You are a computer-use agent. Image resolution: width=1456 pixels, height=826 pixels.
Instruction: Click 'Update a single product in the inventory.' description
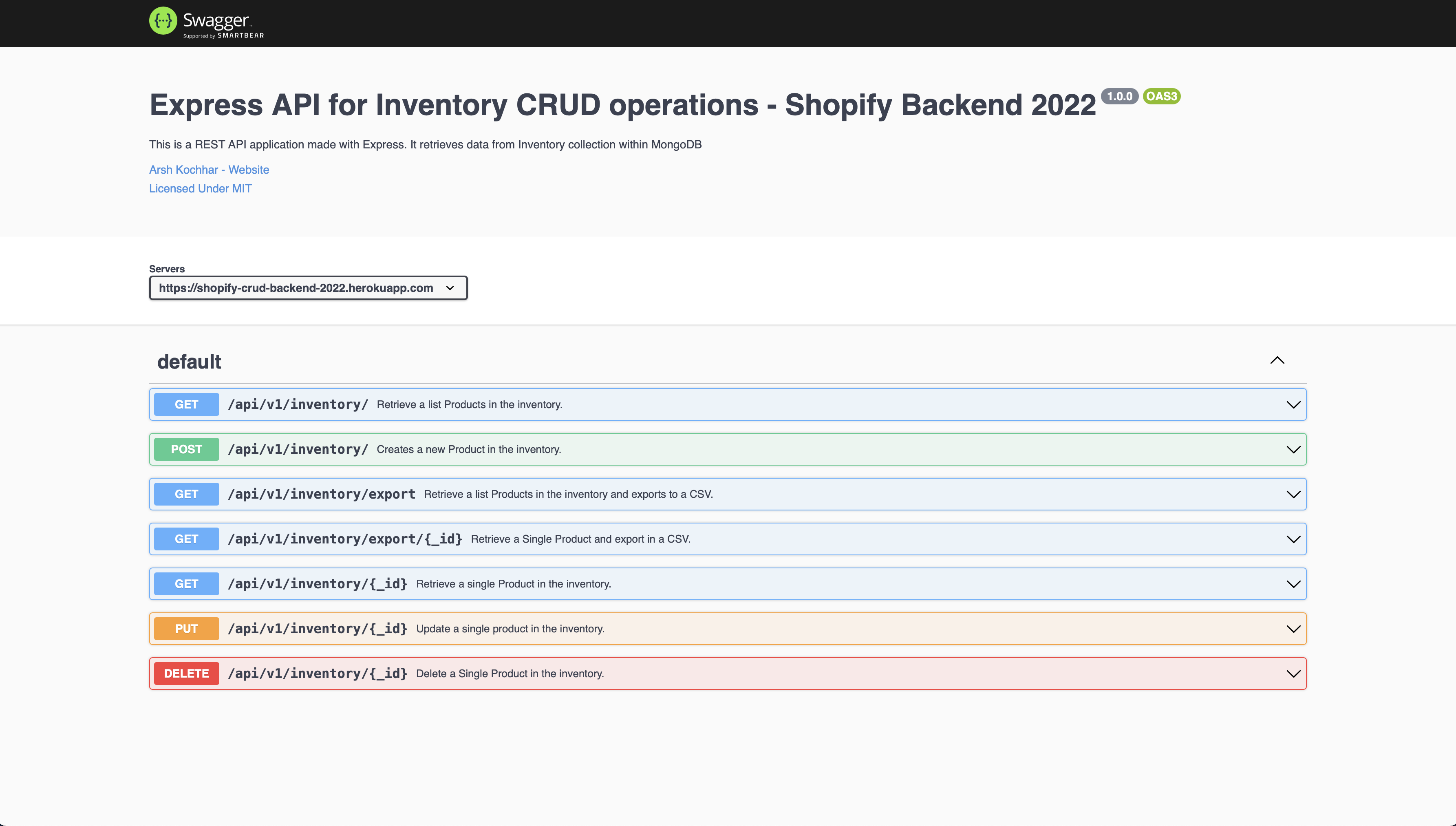(x=510, y=629)
